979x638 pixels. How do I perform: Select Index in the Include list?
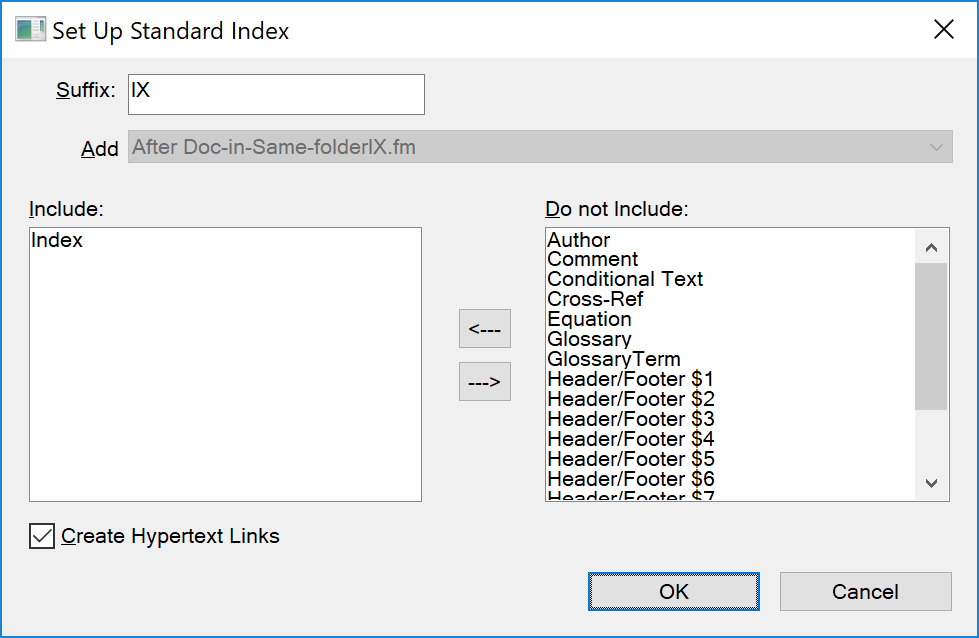coord(57,240)
